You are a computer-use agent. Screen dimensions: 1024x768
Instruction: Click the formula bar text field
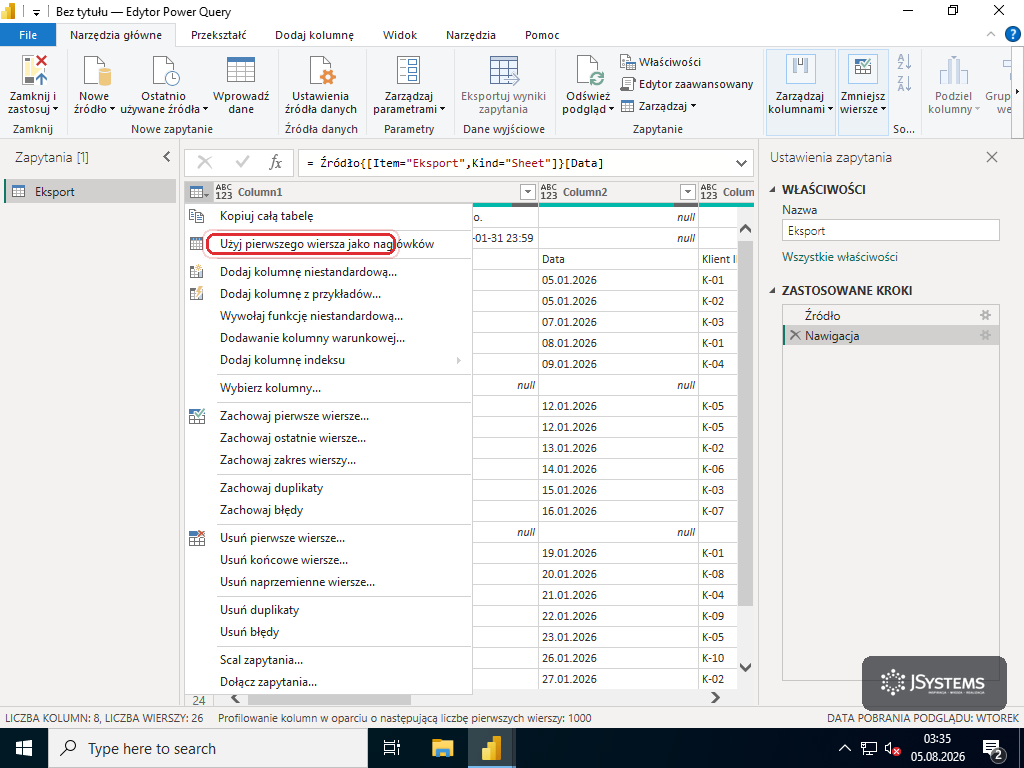coord(516,163)
